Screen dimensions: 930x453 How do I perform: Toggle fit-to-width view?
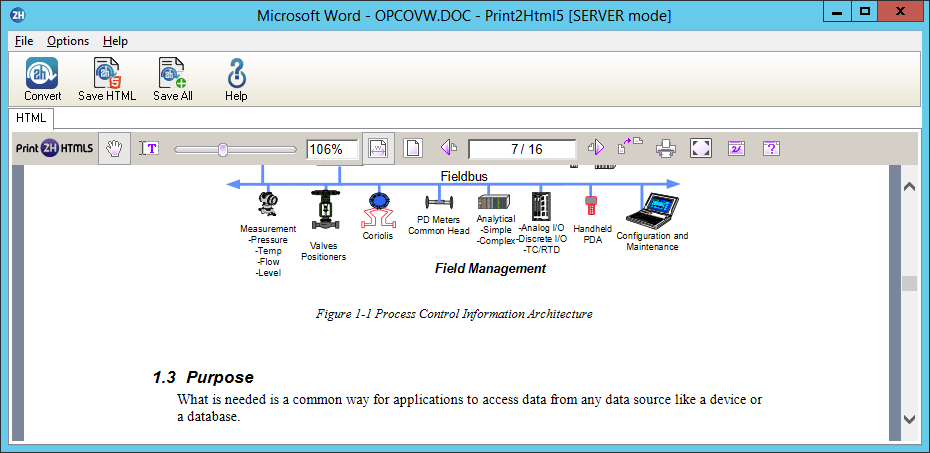coord(378,148)
